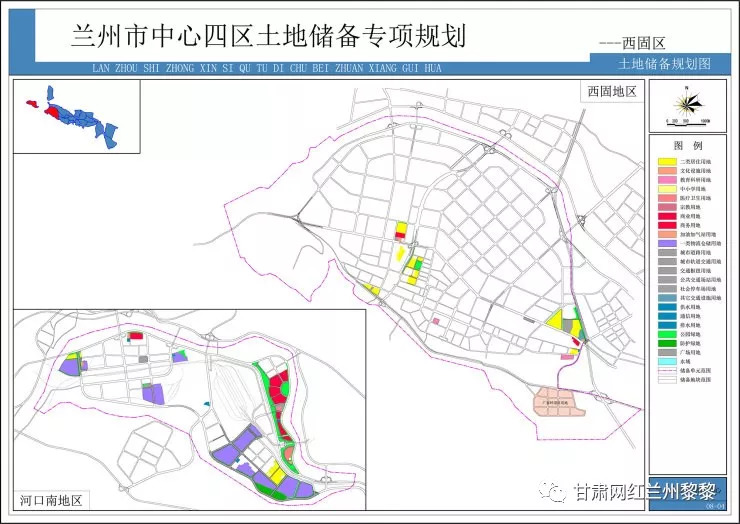Screen dimensions: 740x524
Task: Click the 社会停车场用地 legend label
Action: (x=698, y=289)
